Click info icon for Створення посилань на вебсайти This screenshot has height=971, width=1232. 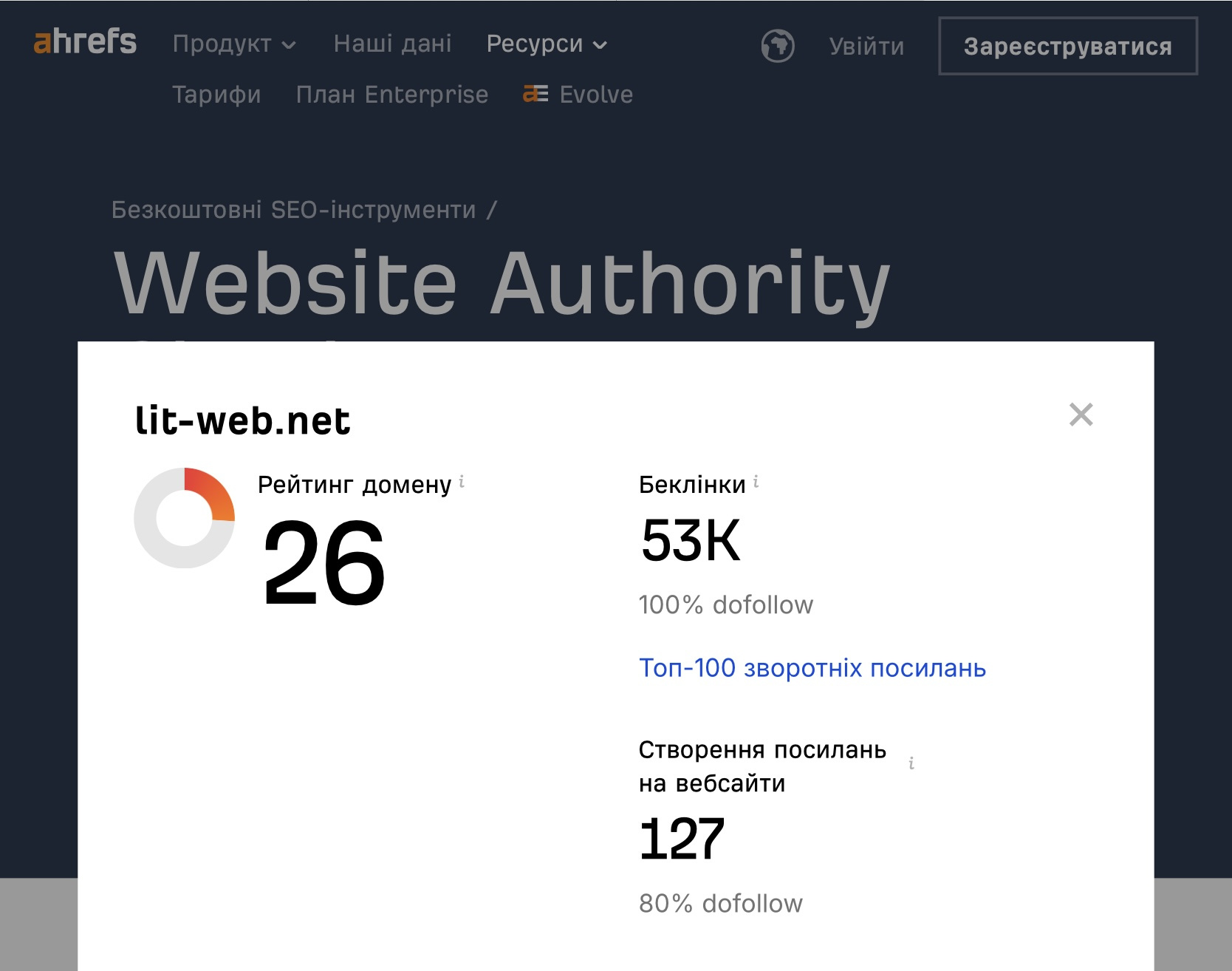911,763
